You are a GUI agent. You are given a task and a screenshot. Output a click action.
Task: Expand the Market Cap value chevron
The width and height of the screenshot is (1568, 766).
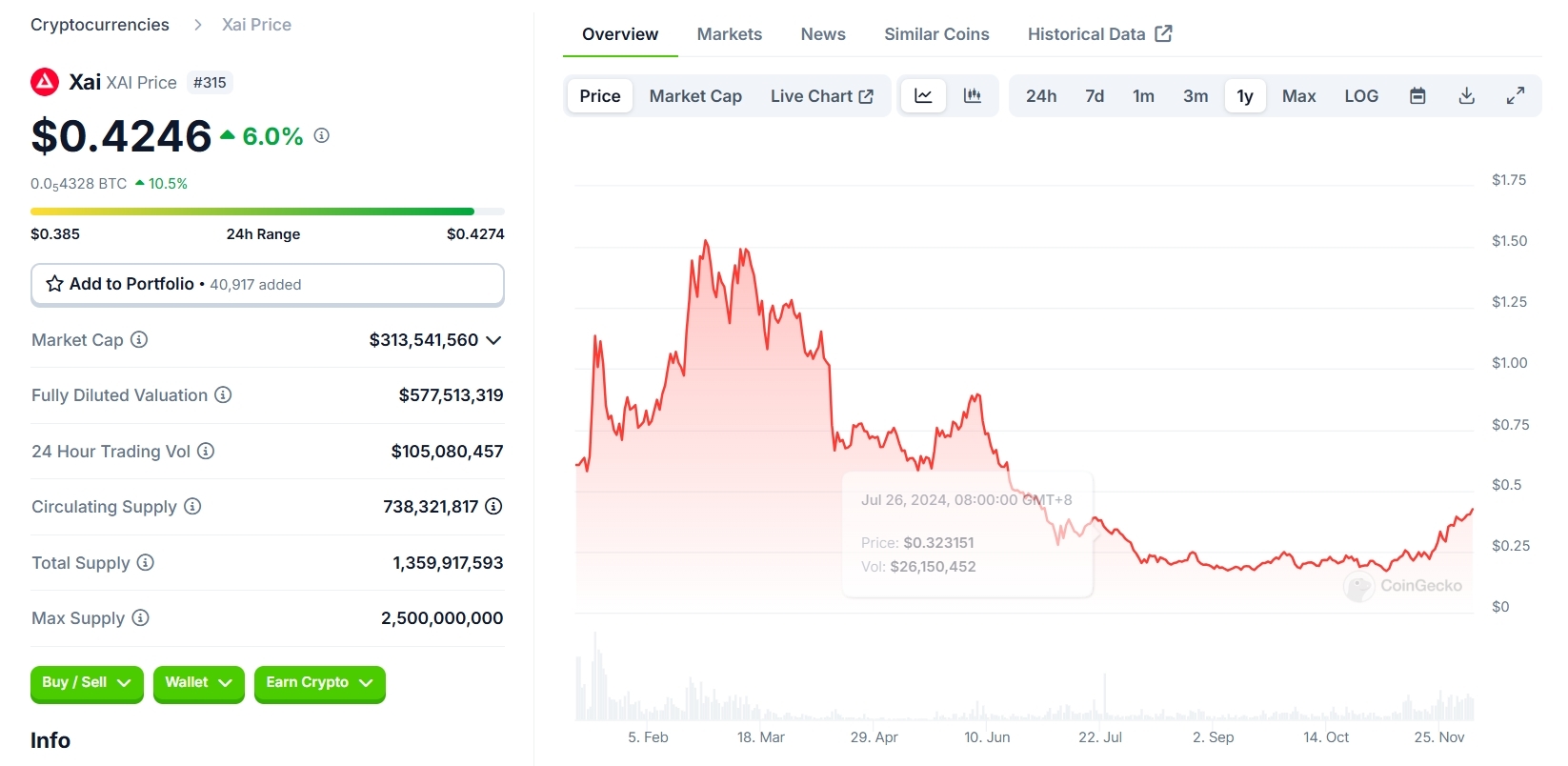click(493, 340)
